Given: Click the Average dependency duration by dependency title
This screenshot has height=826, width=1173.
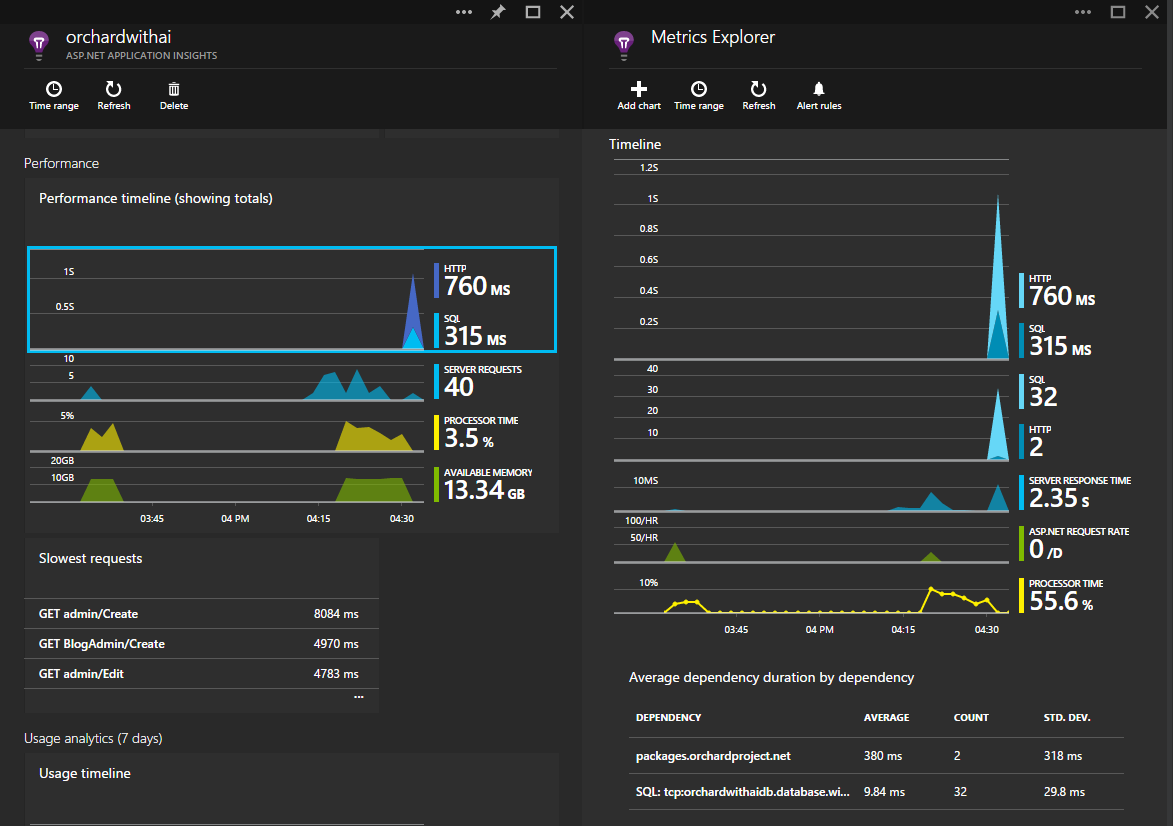Looking at the screenshot, I should pos(771,677).
